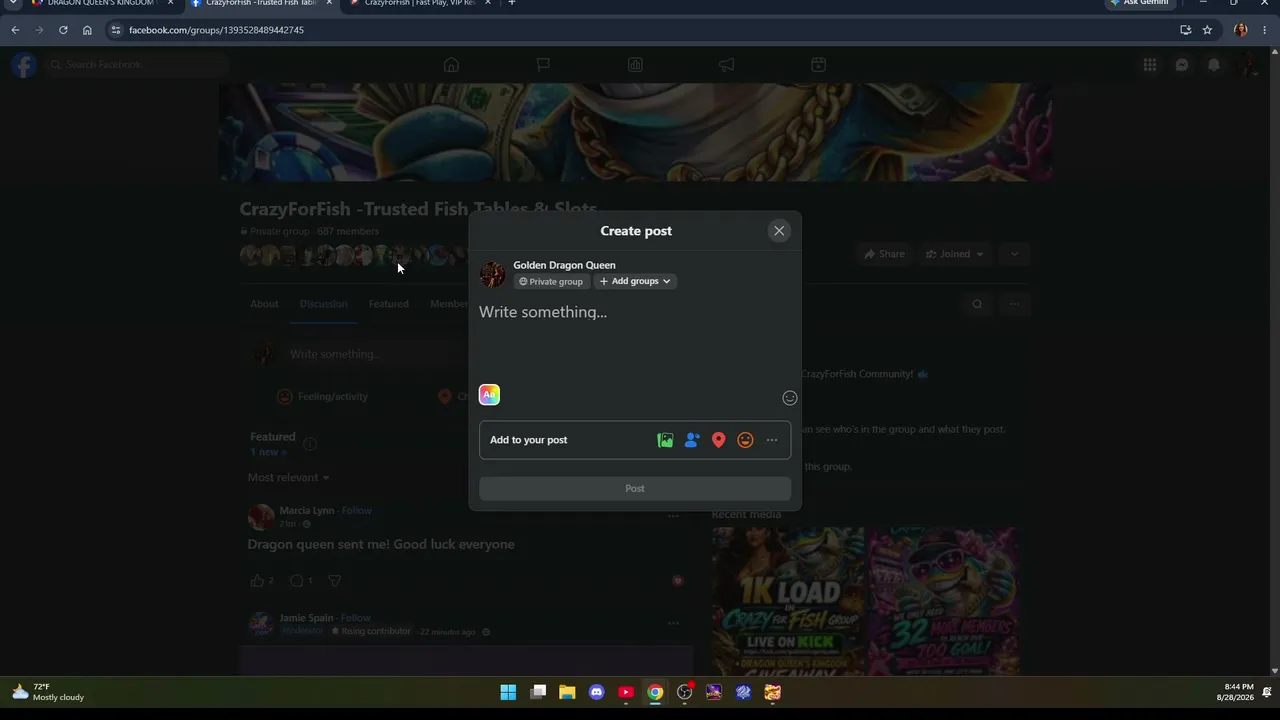The height and width of the screenshot is (720, 1280).
Task: Open OBS Studio from the taskbar
Action: (x=685, y=692)
